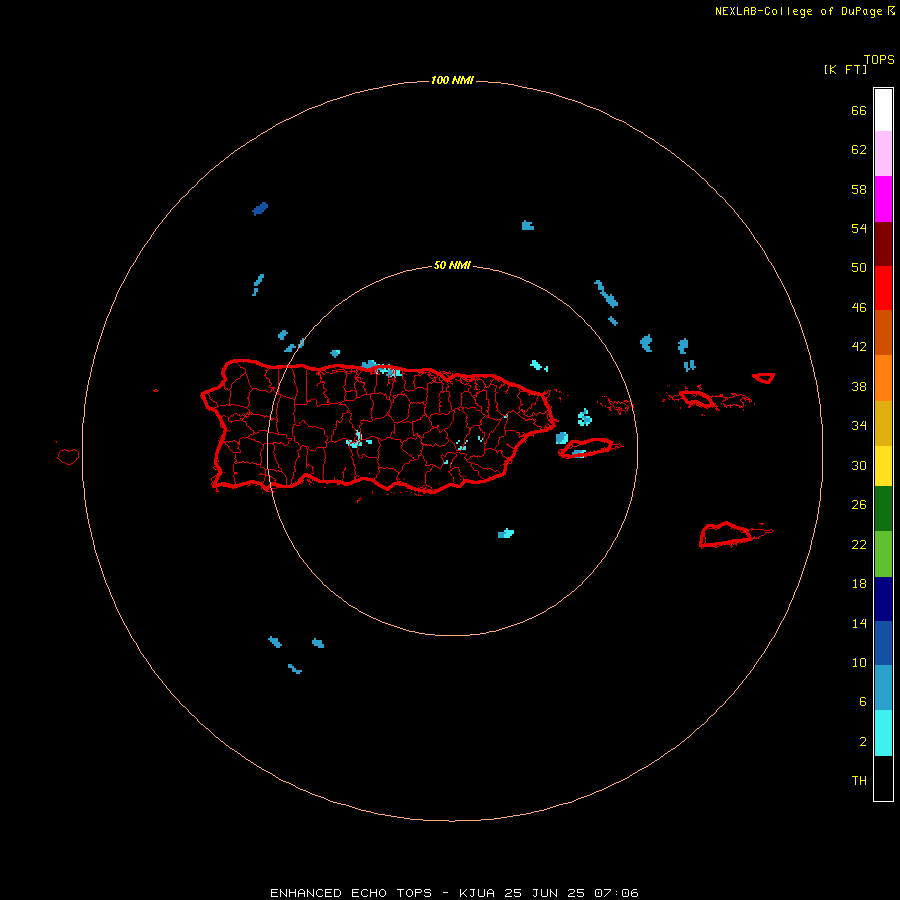Click the [K FT] unit label

(845, 69)
